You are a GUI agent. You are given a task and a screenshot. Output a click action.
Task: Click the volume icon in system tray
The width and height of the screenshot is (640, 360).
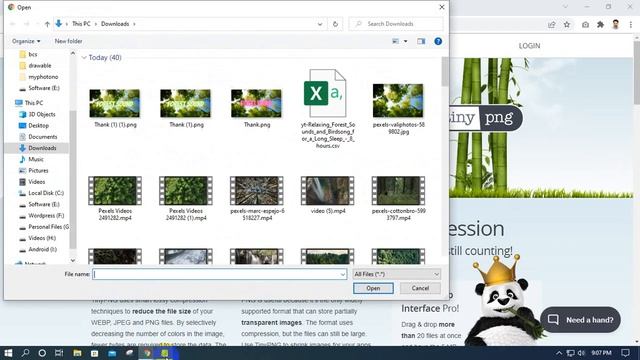click(581, 353)
